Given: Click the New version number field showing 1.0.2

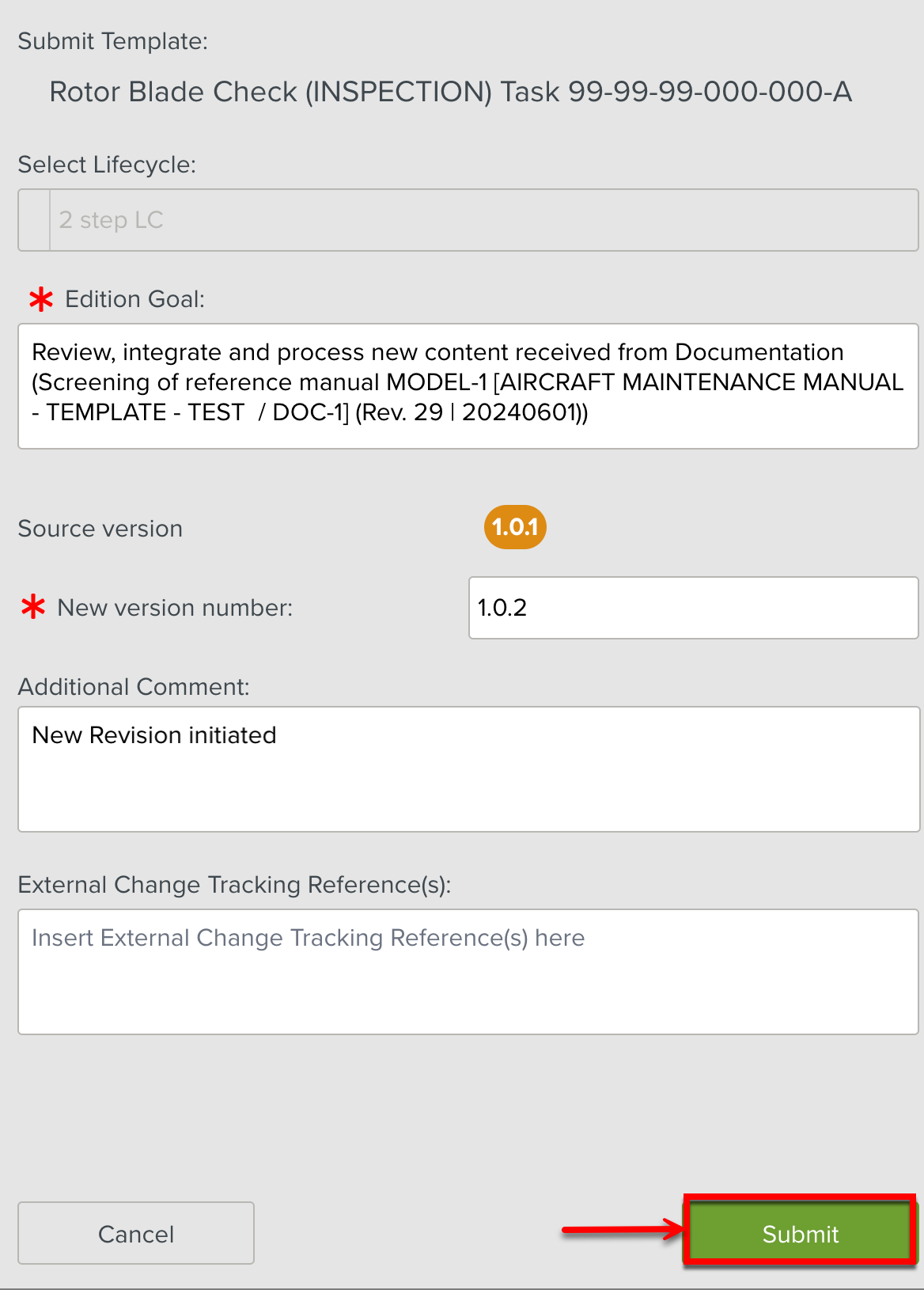Looking at the screenshot, I should click(x=693, y=608).
